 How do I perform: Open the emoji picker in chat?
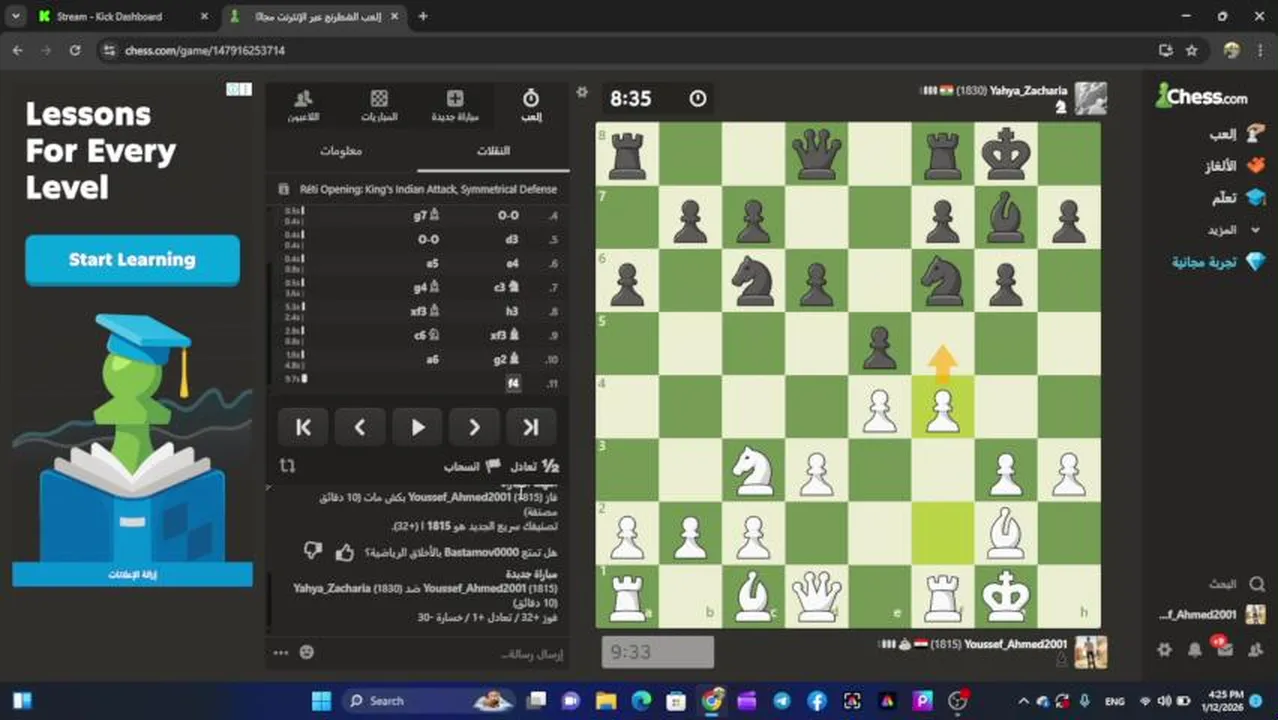pos(306,652)
